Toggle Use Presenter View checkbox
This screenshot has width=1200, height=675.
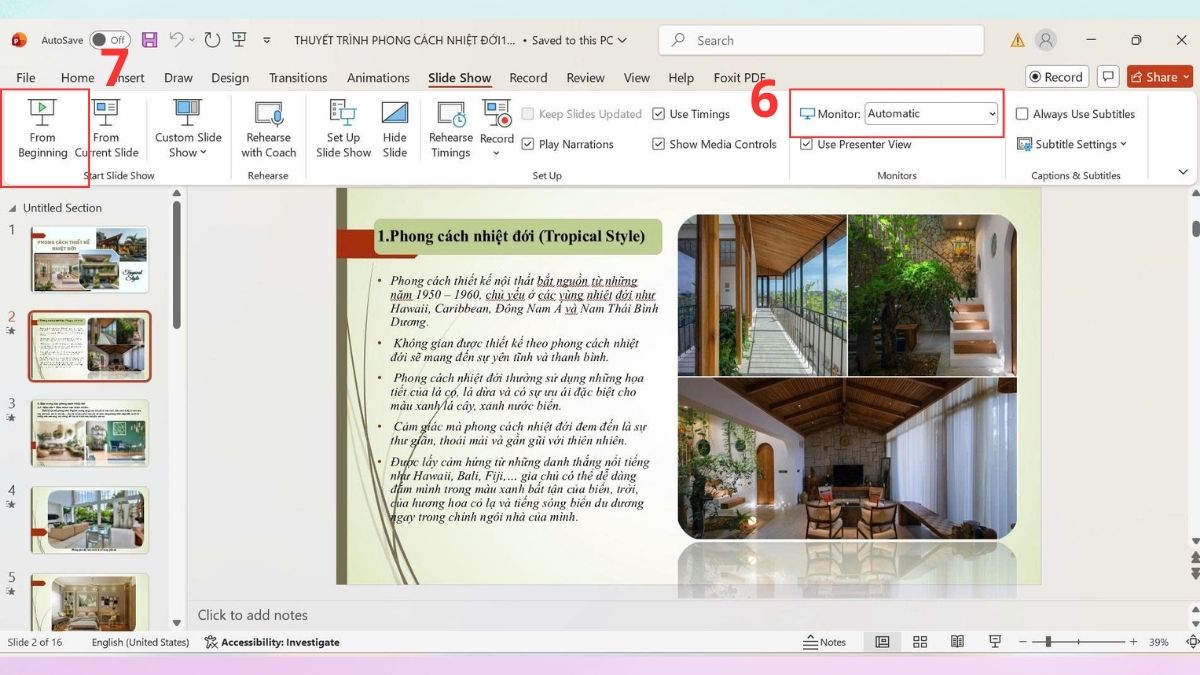point(856,144)
